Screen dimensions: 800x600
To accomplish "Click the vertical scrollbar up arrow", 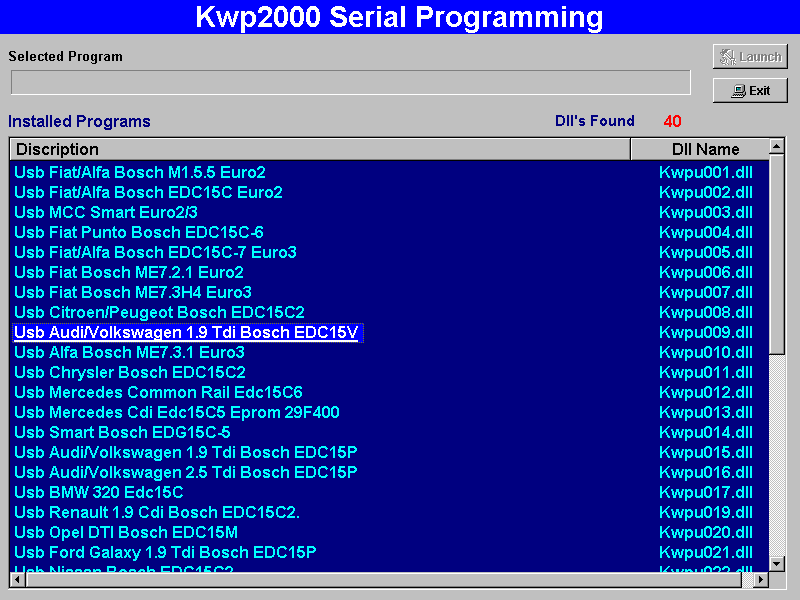I will [777, 146].
